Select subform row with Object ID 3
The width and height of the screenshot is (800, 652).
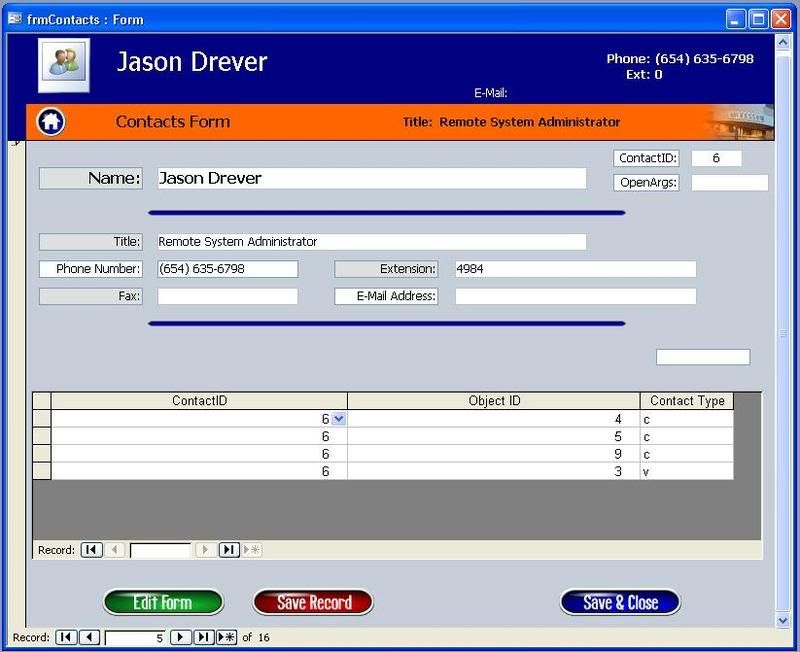coord(42,471)
